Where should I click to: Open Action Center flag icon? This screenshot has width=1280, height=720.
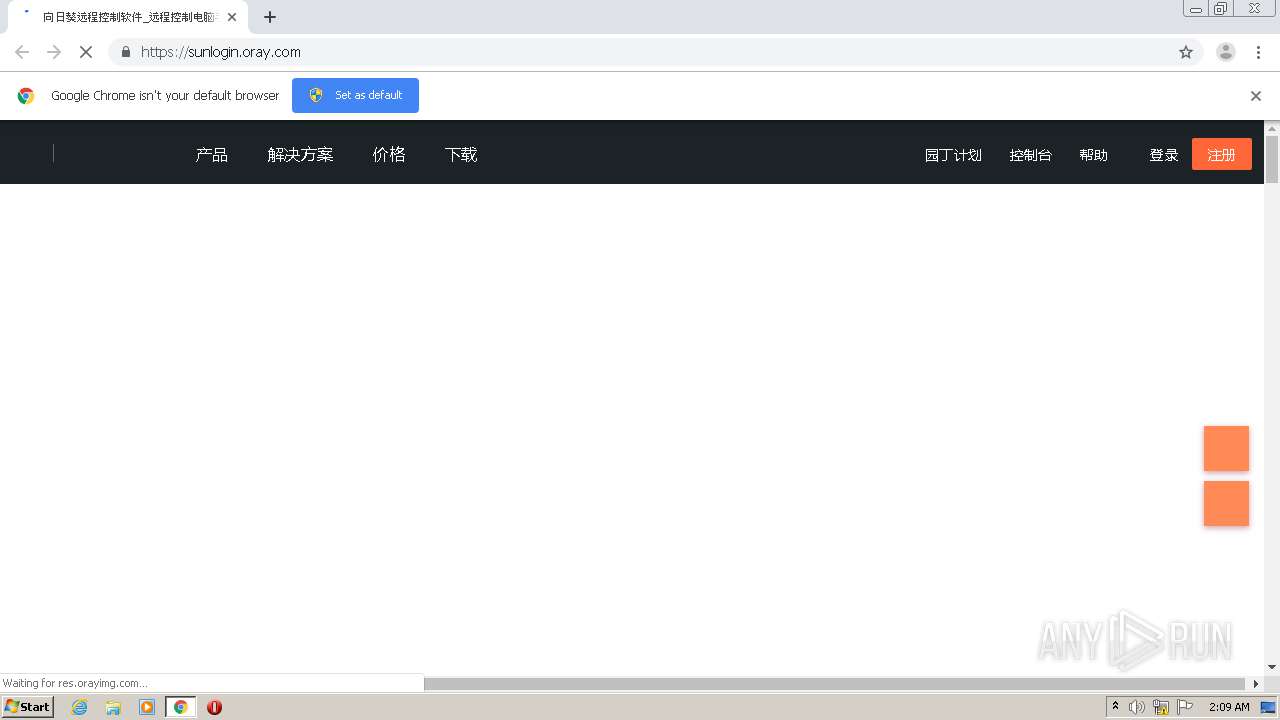pyautogui.click(x=1185, y=707)
